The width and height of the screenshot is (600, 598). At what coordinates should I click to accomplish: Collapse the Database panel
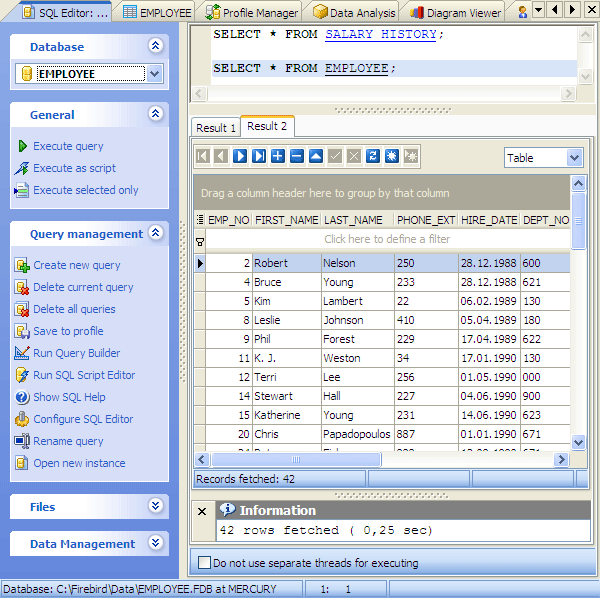[155, 46]
